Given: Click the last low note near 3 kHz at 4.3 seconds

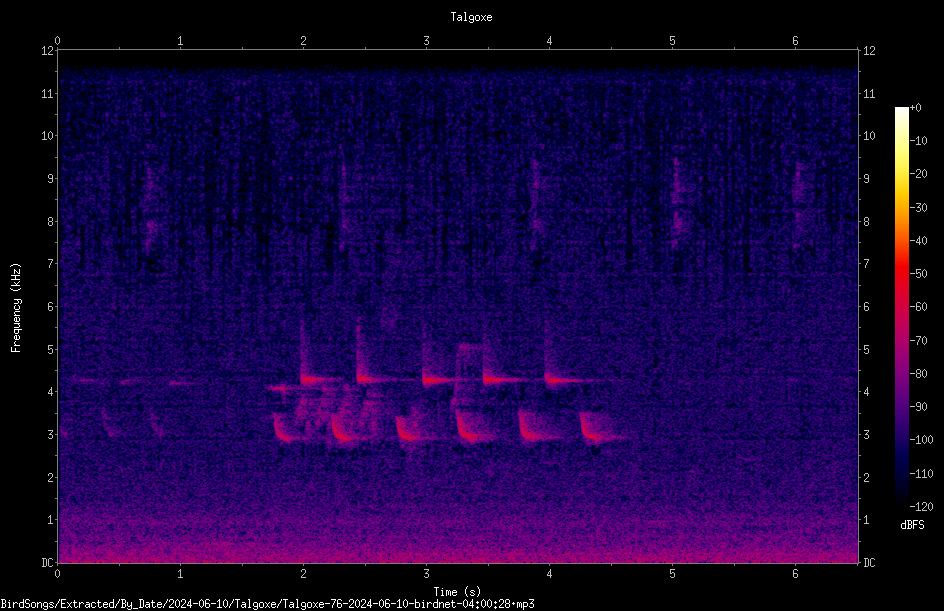Looking at the screenshot, I should pos(596,427).
